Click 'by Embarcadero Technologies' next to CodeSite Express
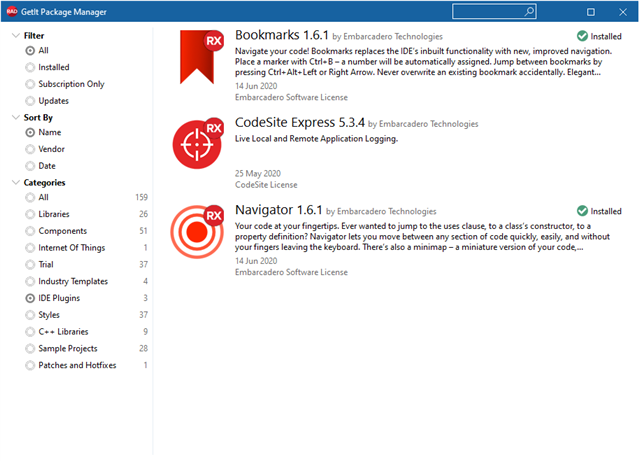The width and height of the screenshot is (639, 461). [x=423, y=124]
